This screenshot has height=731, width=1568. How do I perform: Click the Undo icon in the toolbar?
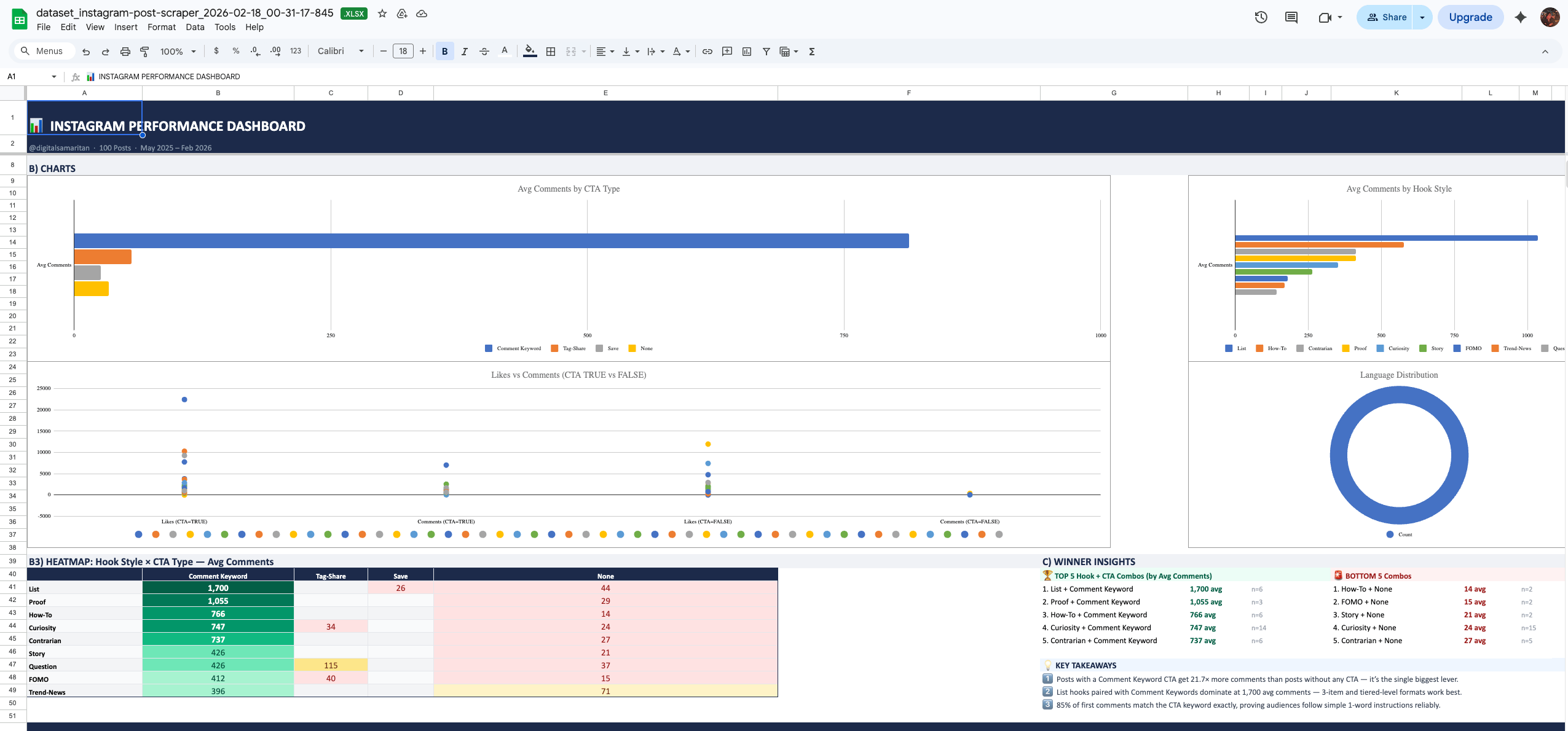point(86,52)
